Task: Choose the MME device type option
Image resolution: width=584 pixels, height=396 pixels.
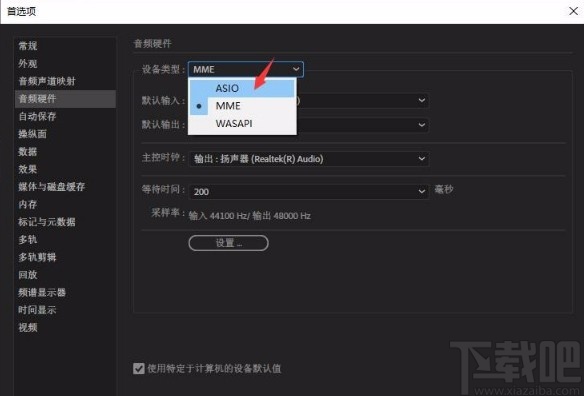Action: 242,106
